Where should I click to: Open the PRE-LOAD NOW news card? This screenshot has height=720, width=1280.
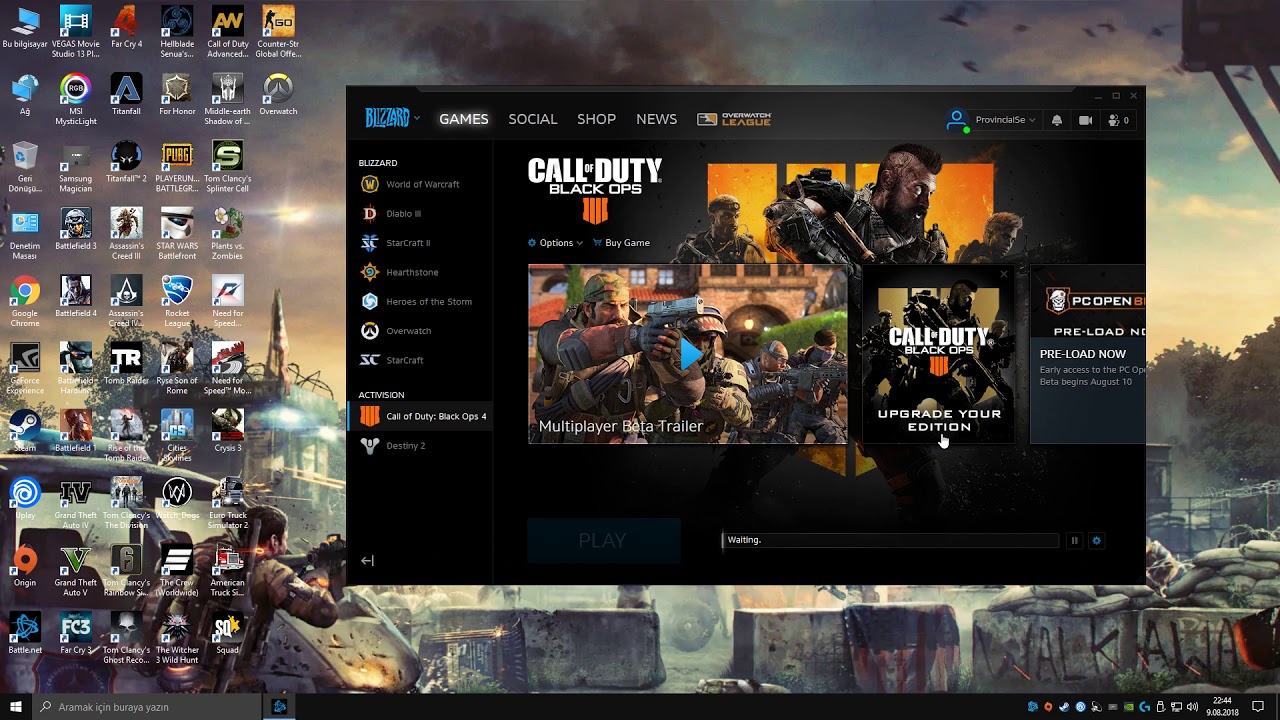(x=1088, y=355)
